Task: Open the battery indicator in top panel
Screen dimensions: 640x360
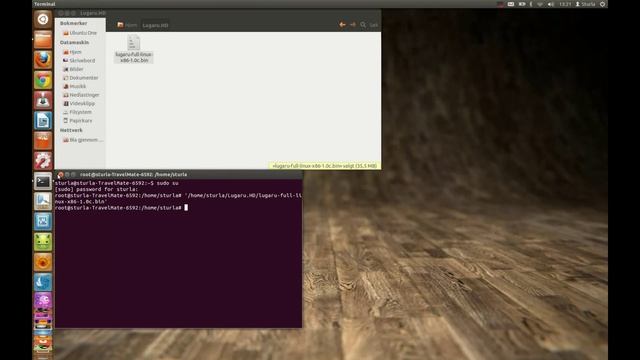Action: pyautogui.click(x=522, y=4)
